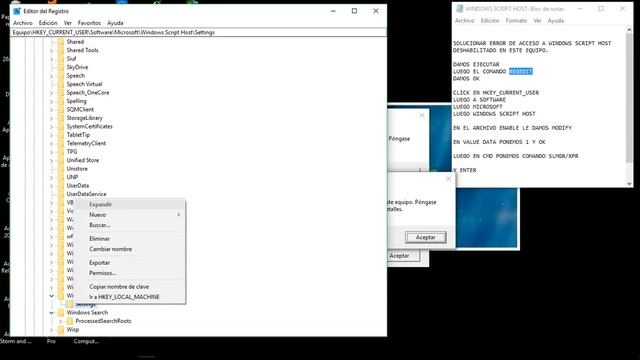Choose Ir a HKEY_LOCAL_MACHINE
Image resolution: width=640 pixels, height=360 pixels.
tap(130, 297)
